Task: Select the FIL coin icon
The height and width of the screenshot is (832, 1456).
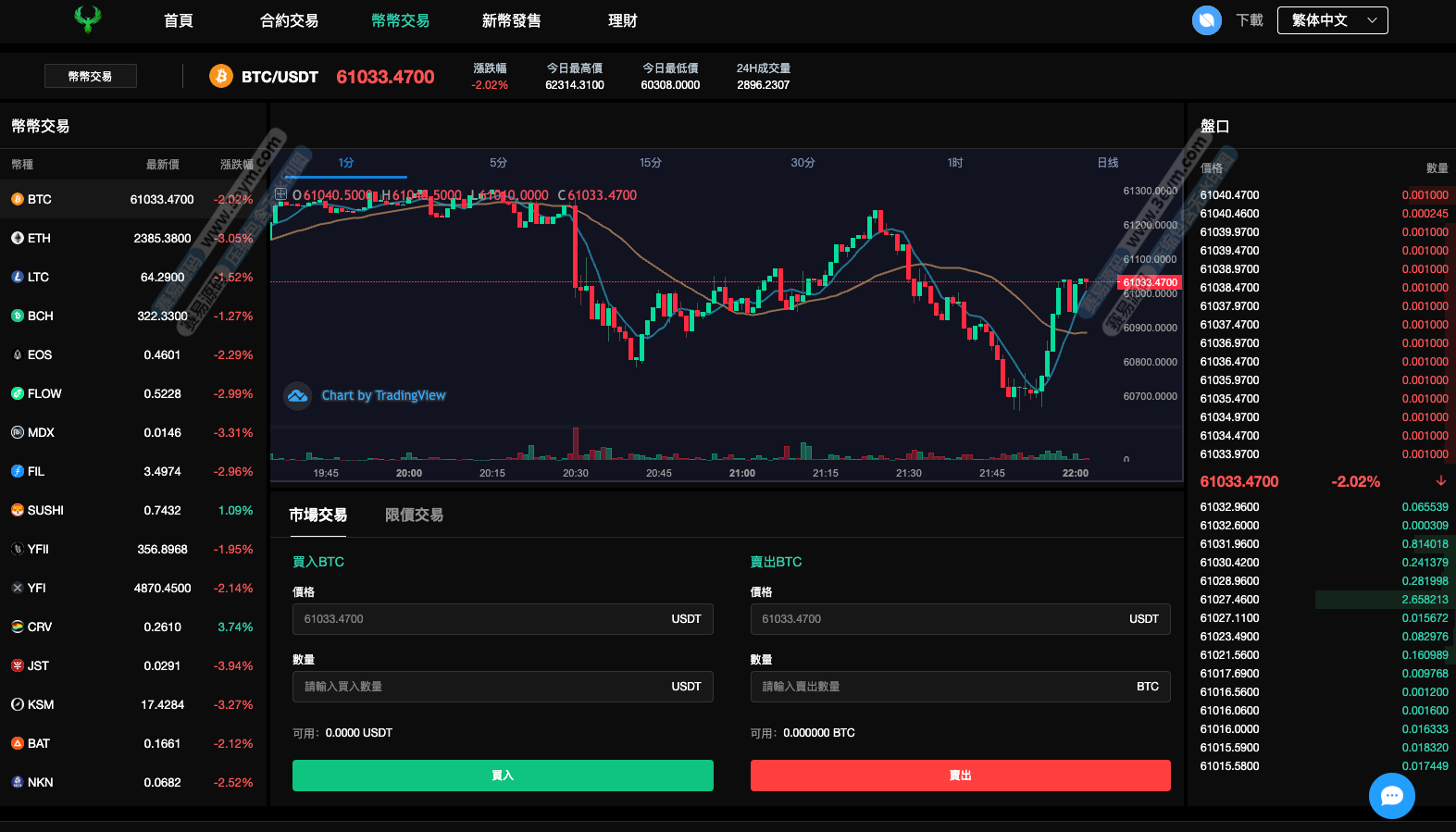Action: click(18, 471)
